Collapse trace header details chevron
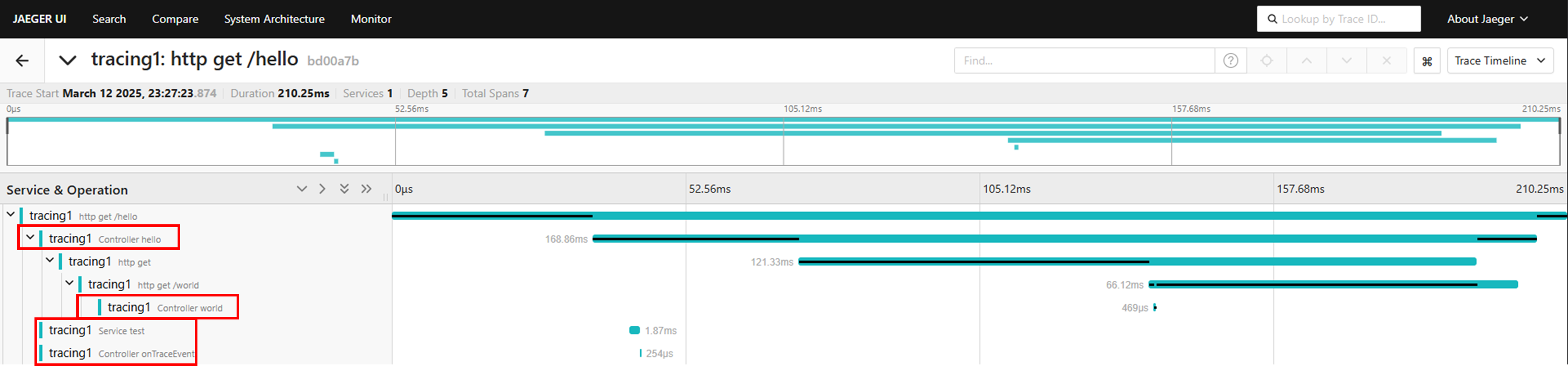 pyautogui.click(x=67, y=60)
